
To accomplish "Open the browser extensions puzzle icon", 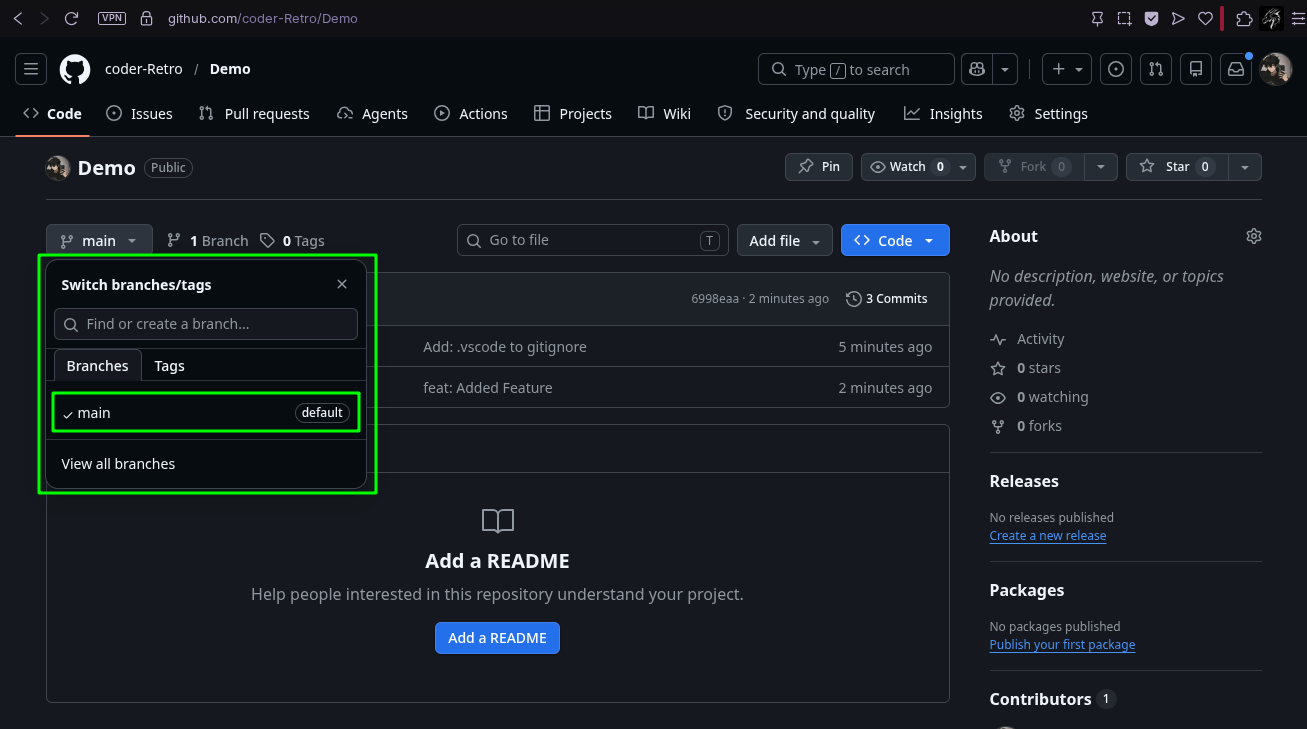I will pos(1244,18).
